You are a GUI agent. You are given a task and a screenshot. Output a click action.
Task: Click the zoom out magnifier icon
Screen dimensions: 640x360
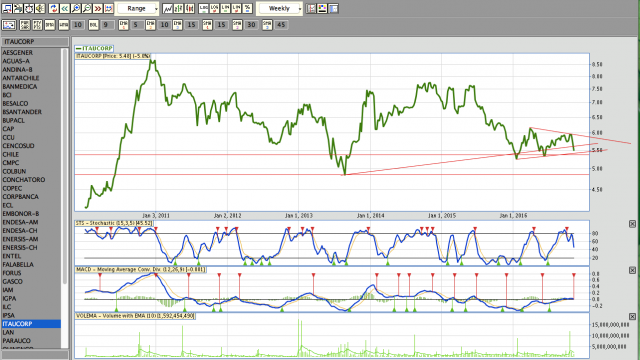click(87, 8)
